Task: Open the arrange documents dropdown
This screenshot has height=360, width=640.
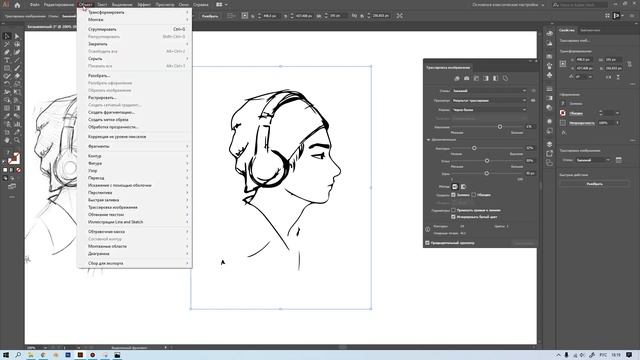Action: pos(222,5)
